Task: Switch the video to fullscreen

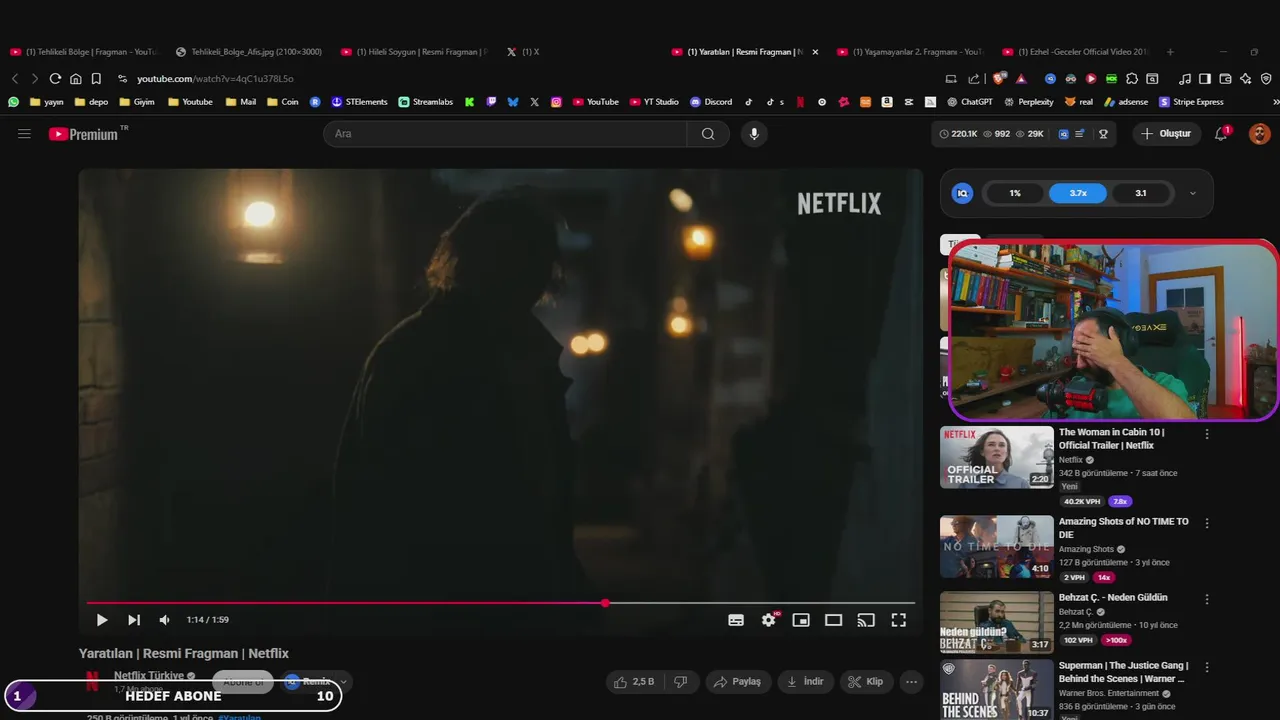Action: pos(899,620)
